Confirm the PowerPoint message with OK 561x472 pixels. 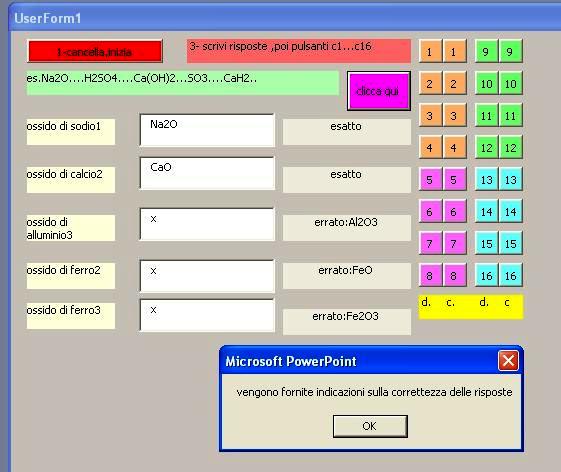tap(370, 426)
